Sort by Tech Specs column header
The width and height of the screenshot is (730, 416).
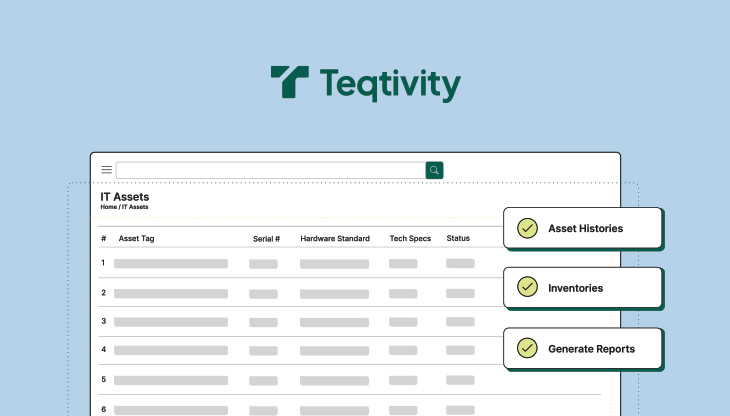410,239
